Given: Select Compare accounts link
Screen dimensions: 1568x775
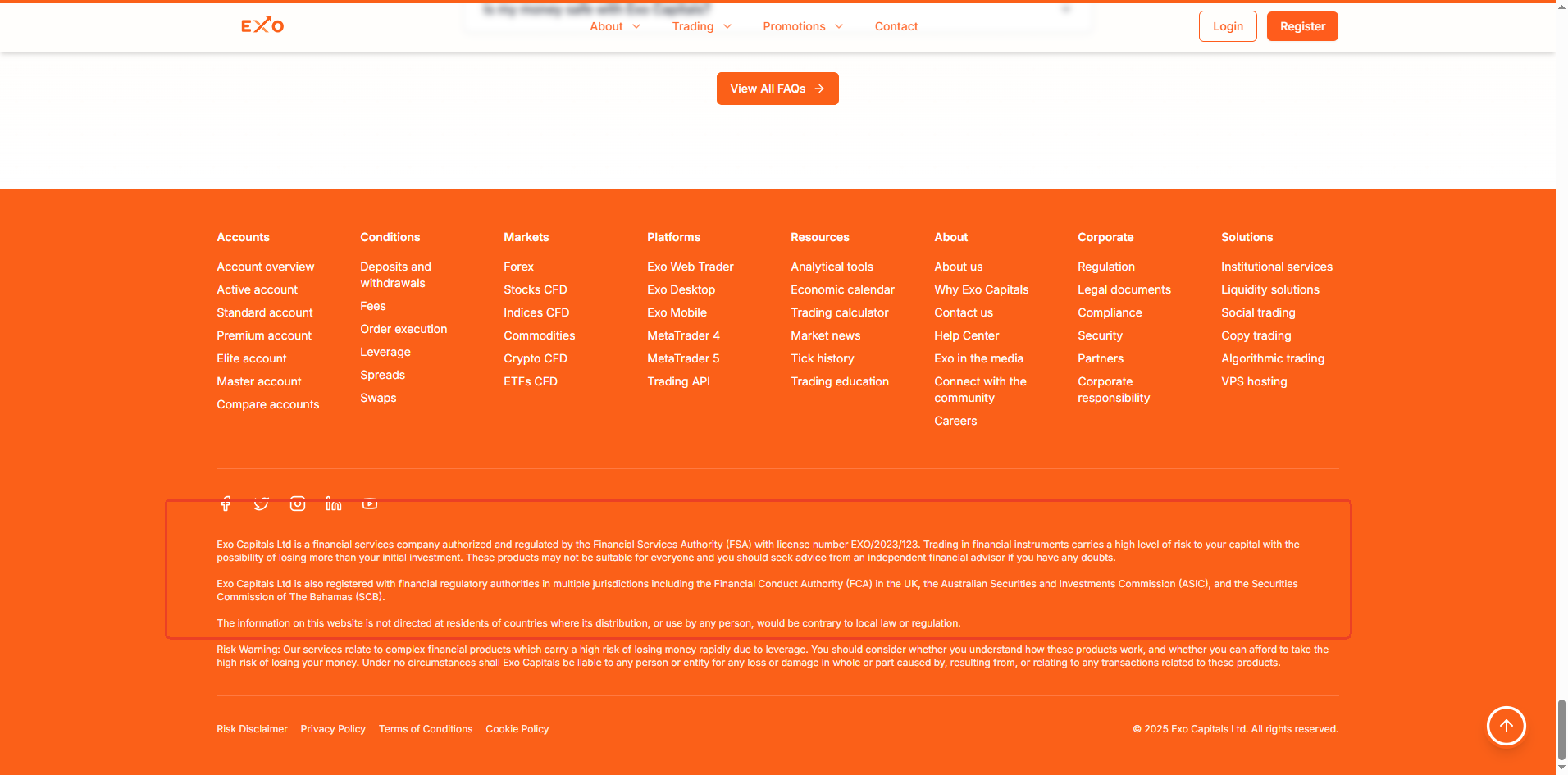Looking at the screenshot, I should [x=268, y=404].
